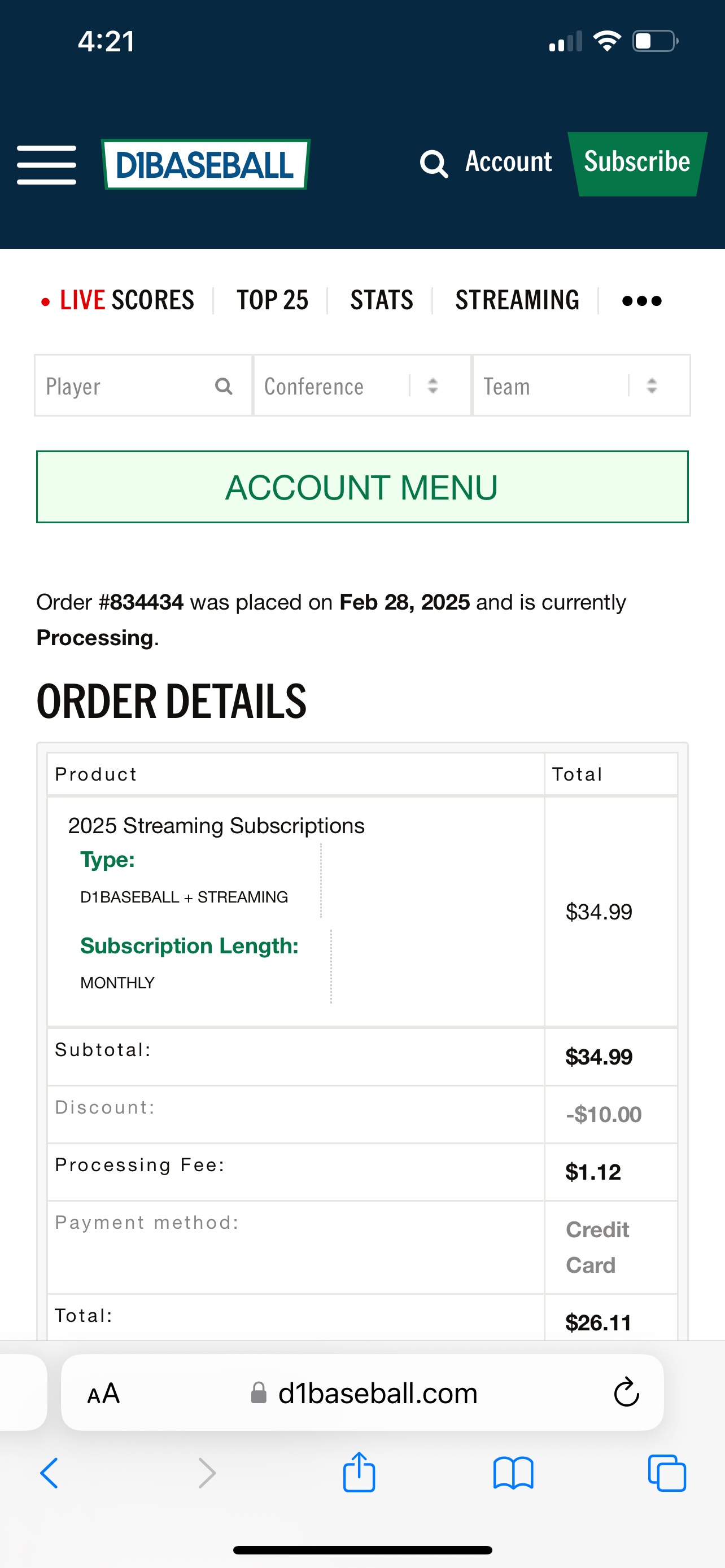
Task: Tap magnifier icon in Player field
Action: pos(224,386)
